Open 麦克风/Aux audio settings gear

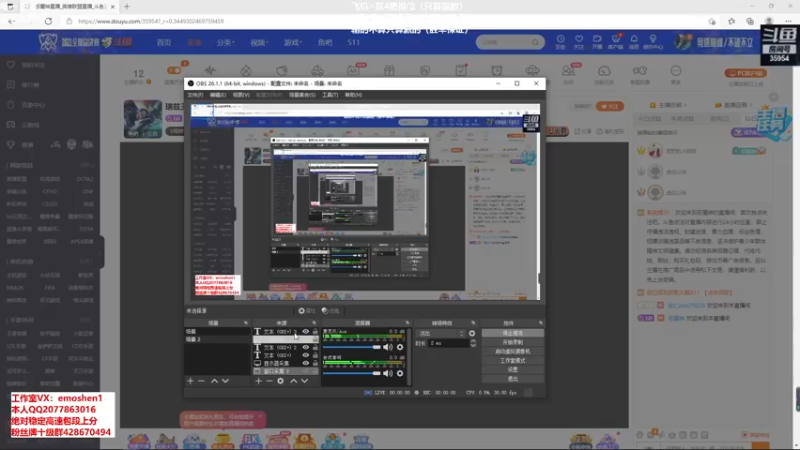coord(400,347)
